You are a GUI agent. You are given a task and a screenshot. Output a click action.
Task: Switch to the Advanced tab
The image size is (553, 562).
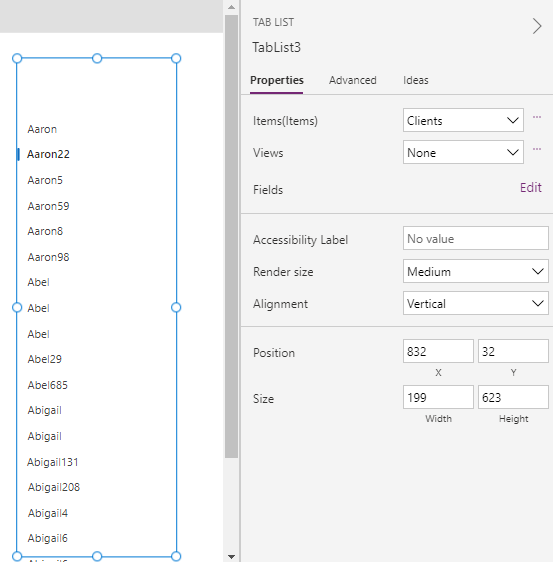pyautogui.click(x=353, y=80)
